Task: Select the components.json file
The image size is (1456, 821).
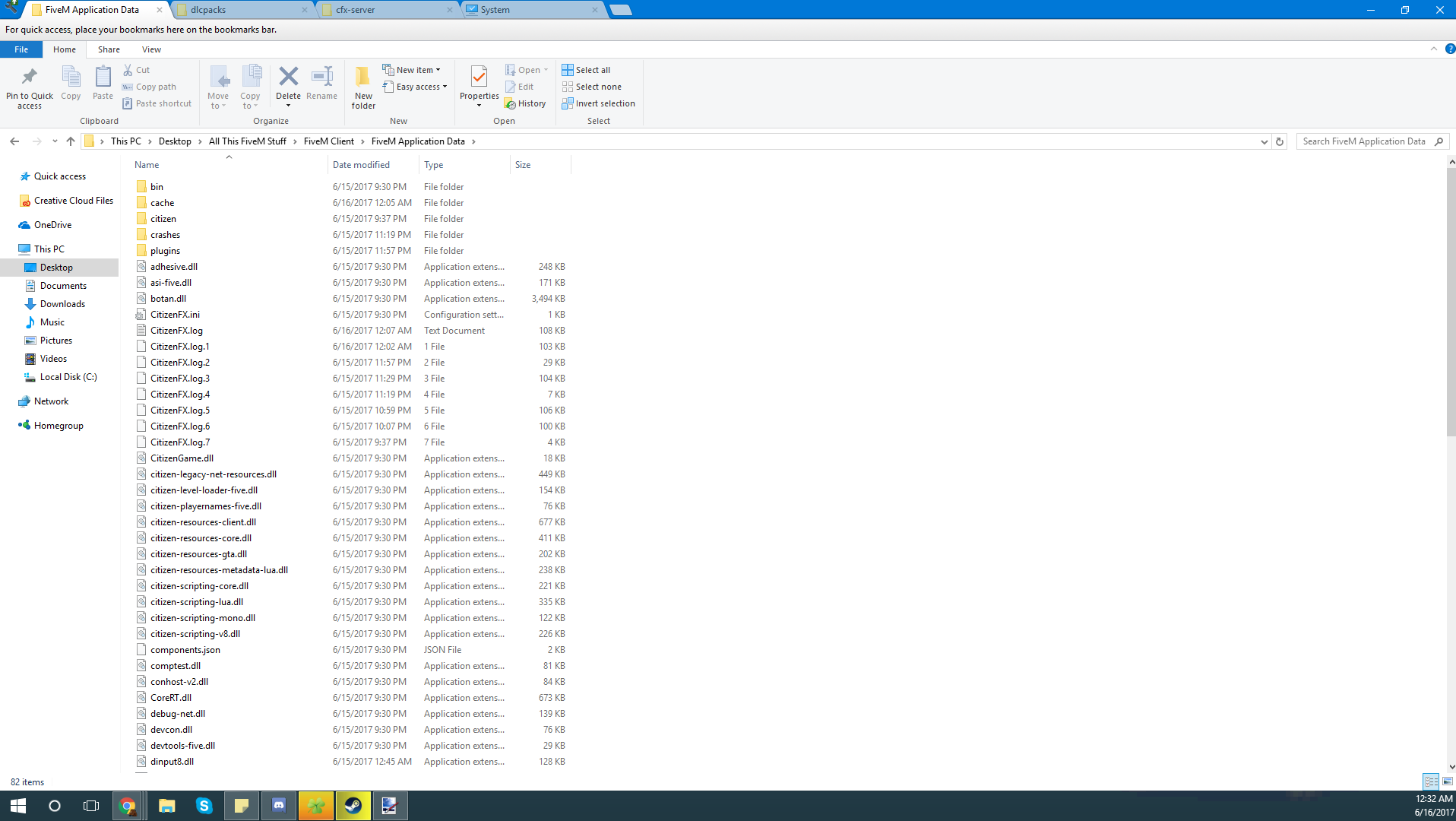Action: click(x=185, y=650)
